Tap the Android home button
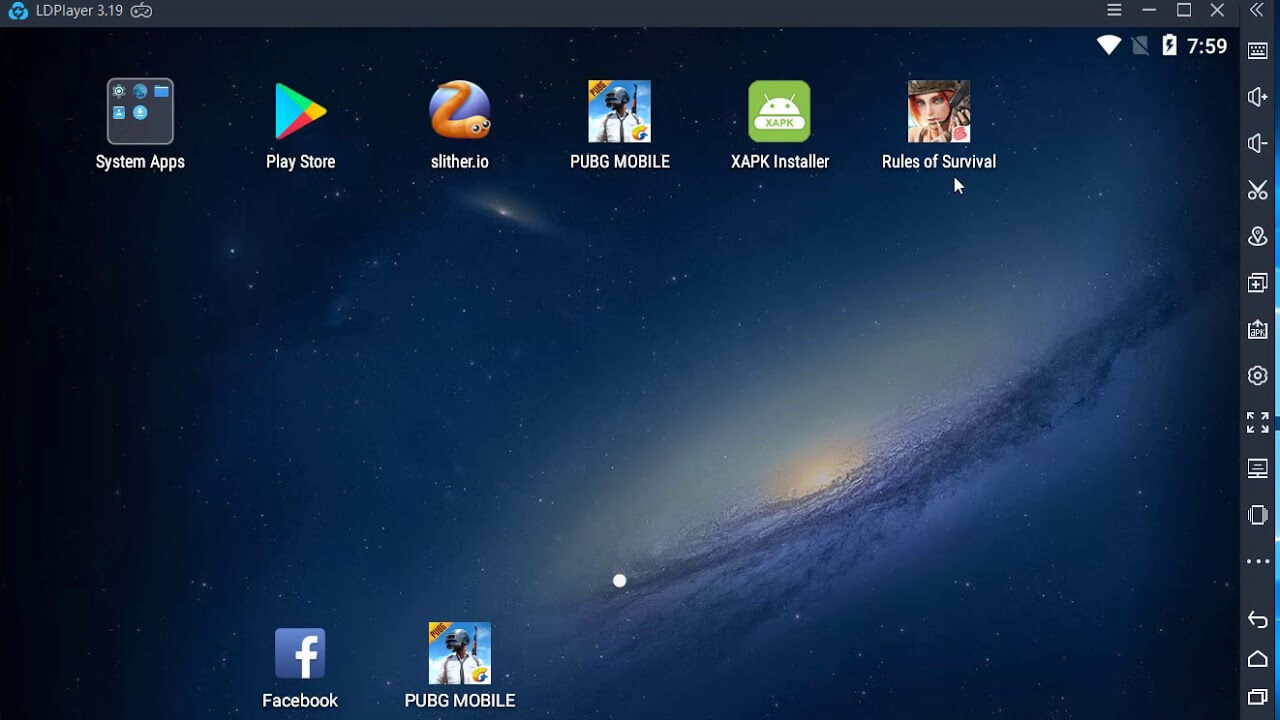This screenshot has height=720, width=1280. click(1258, 659)
